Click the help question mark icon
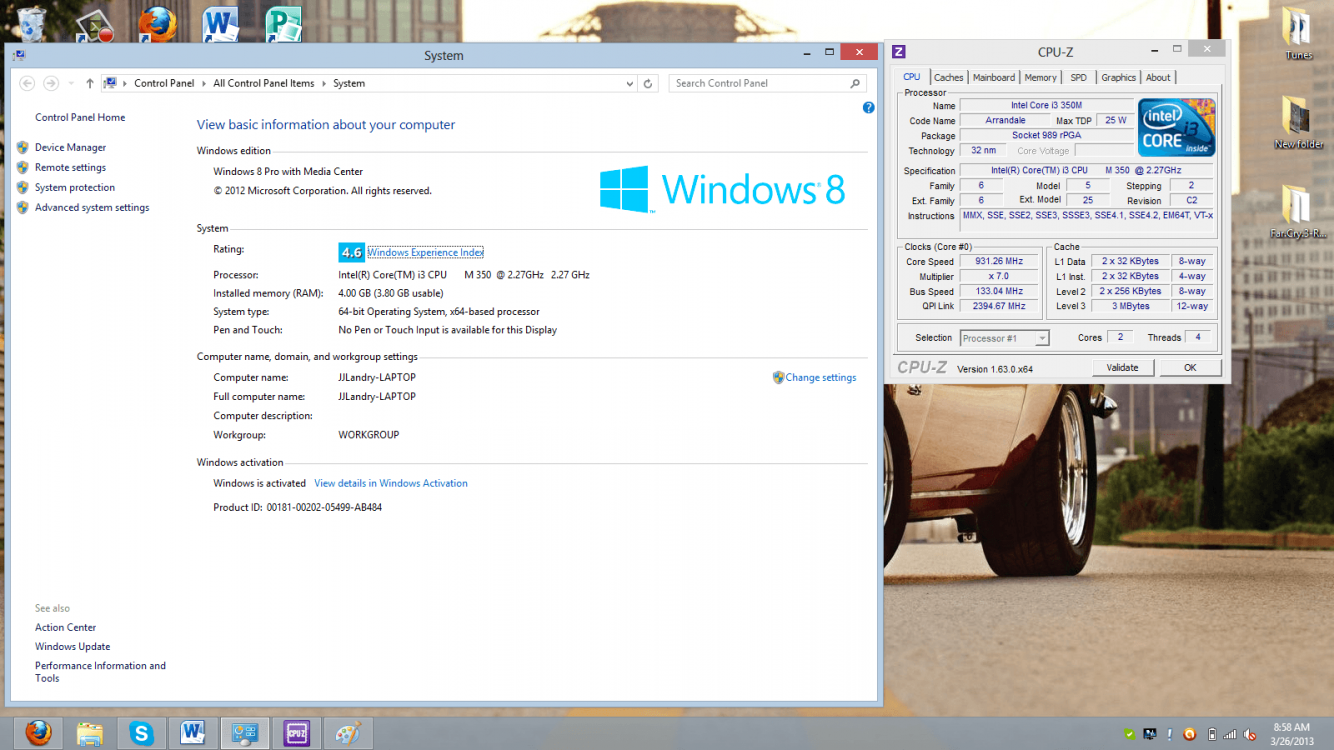Viewport: 1334px width, 750px height. 869,107
